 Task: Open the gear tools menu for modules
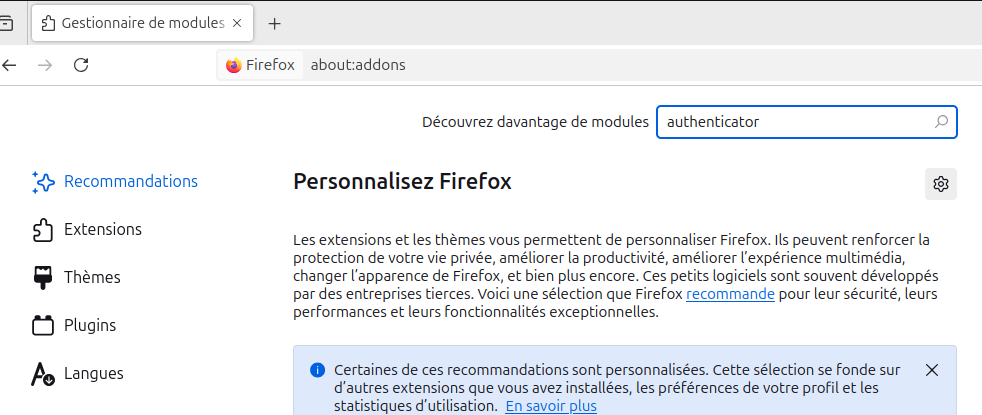click(x=940, y=184)
